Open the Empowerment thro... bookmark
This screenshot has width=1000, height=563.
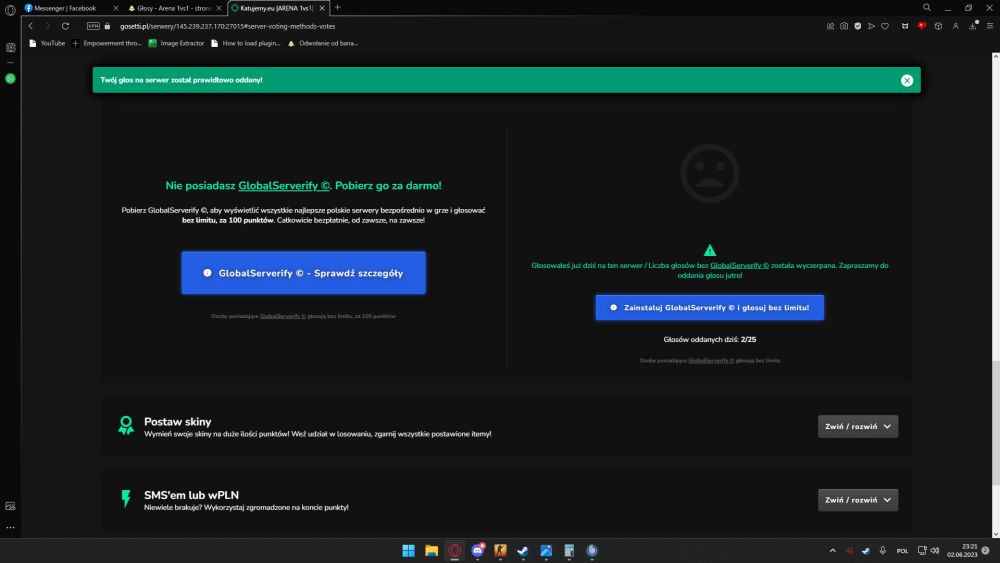[x=107, y=43]
